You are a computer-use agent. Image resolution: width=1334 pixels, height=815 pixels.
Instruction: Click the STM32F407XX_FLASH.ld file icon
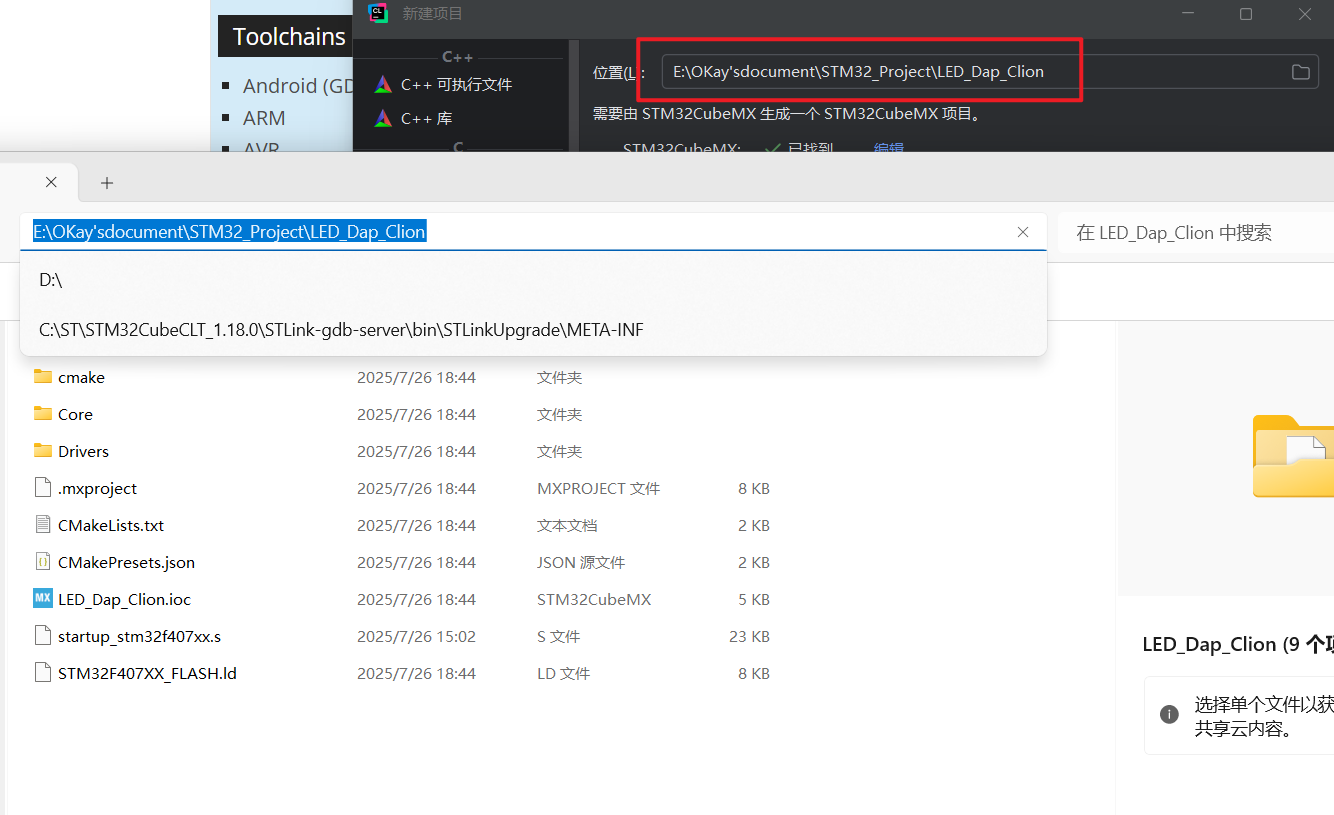(x=42, y=673)
